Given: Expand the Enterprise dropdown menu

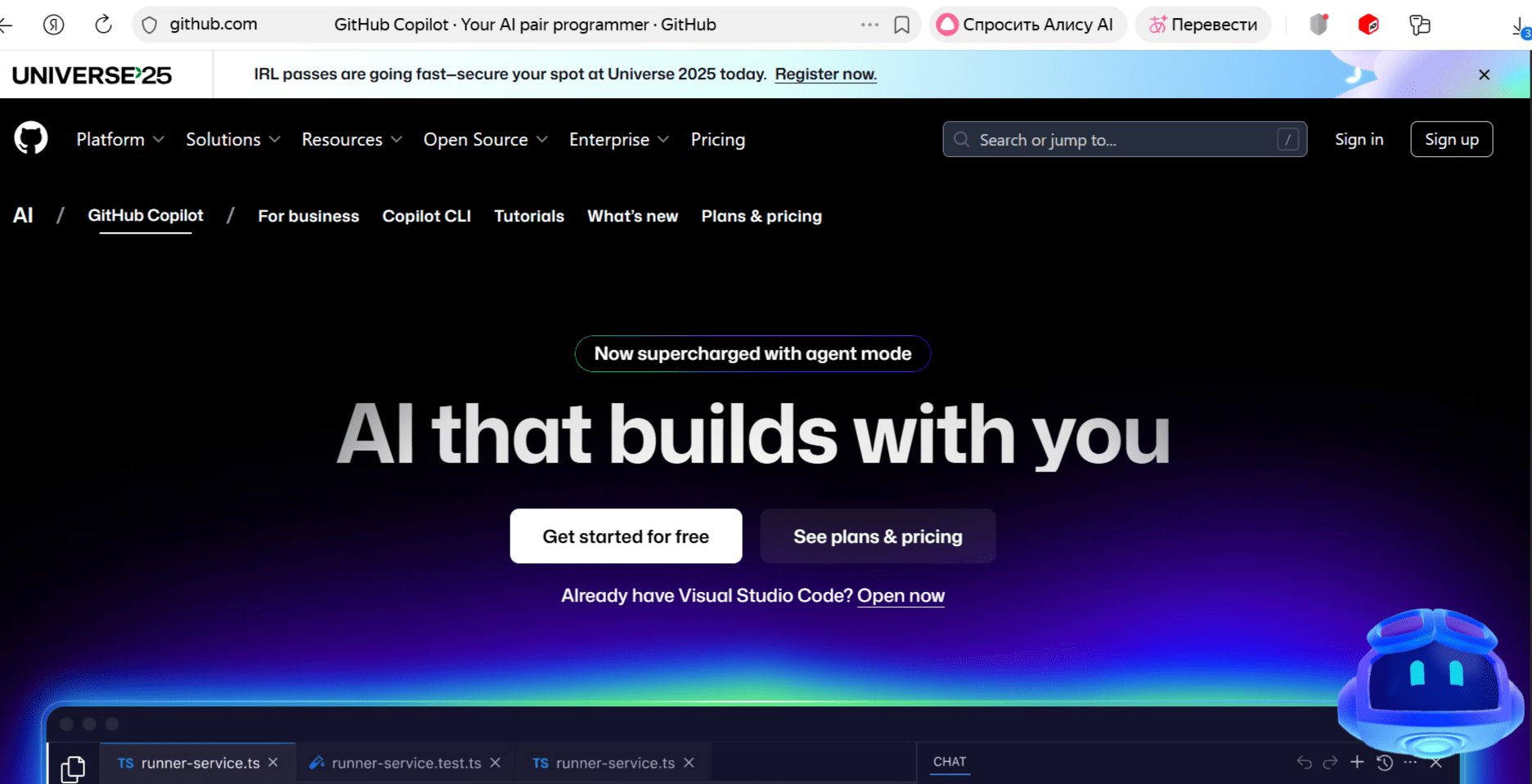Looking at the screenshot, I should pos(619,140).
